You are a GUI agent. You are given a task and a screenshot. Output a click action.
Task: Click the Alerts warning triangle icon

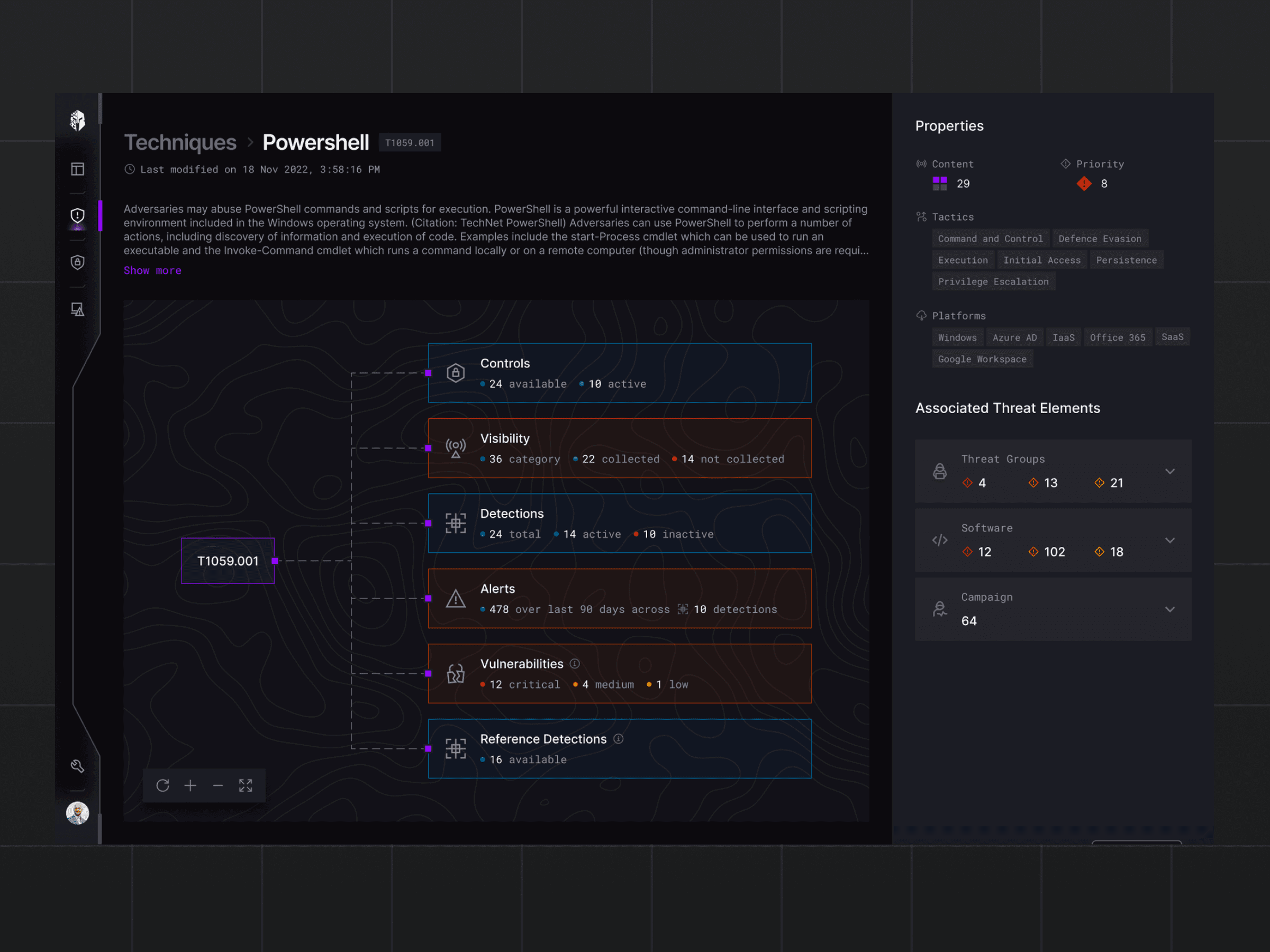click(x=456, y=599)
